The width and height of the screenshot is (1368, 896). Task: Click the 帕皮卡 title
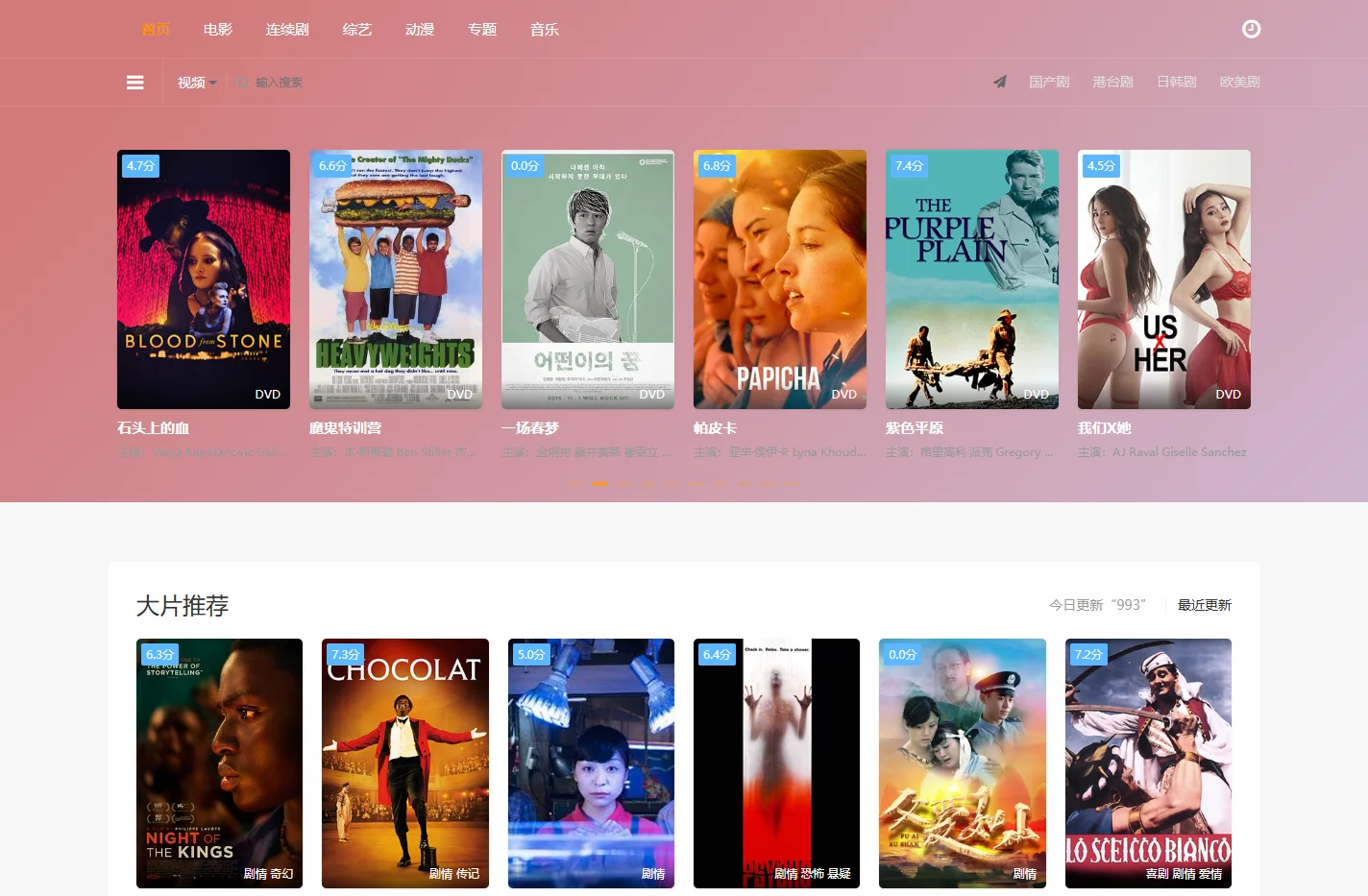coord(716,428)
